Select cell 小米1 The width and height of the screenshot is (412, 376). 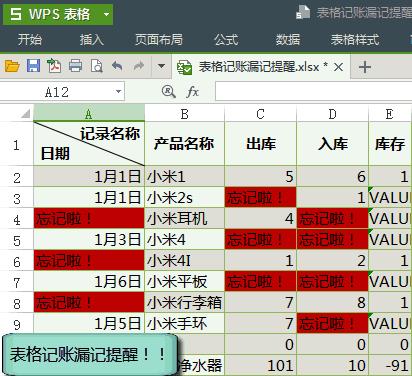coord(184,176)
